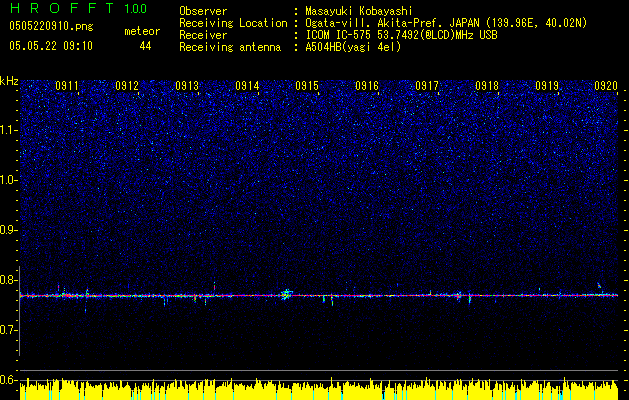Viewport: 629px width, 400px height.
Task: Click the 0.8 kHz axis label
Action: coord(9,280)
